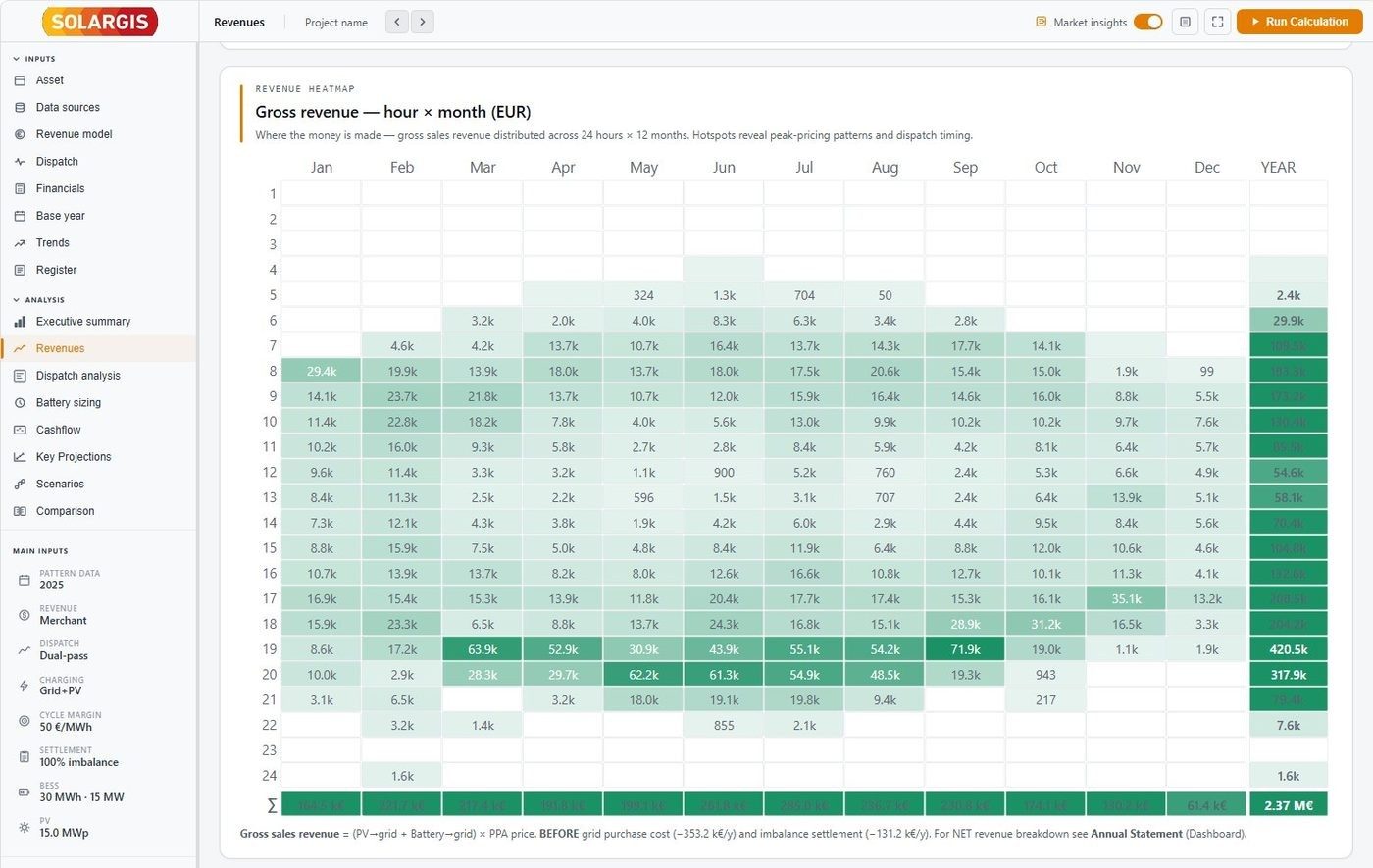Select the 1.6k cell in February
This screenshot has width=1373, height=868.
[x=402, y=776]
